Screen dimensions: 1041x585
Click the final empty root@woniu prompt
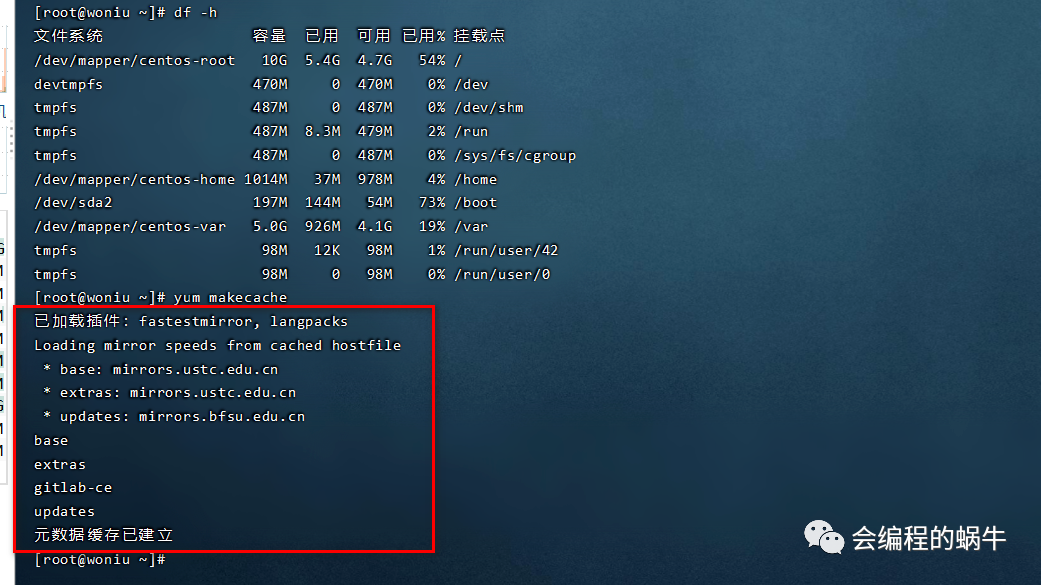tap(100, 560)
